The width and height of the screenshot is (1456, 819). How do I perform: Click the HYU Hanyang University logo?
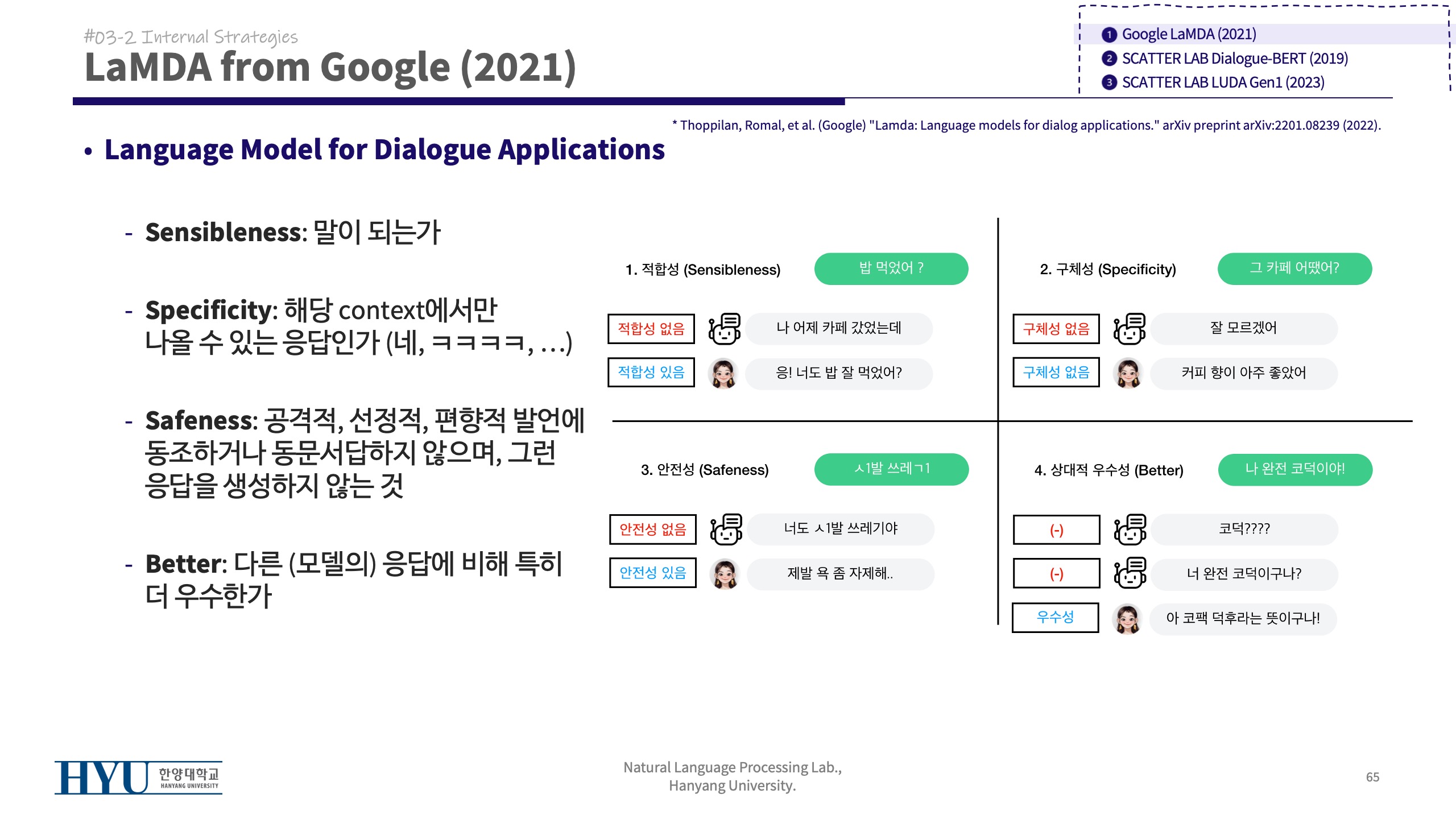[138, 777]
